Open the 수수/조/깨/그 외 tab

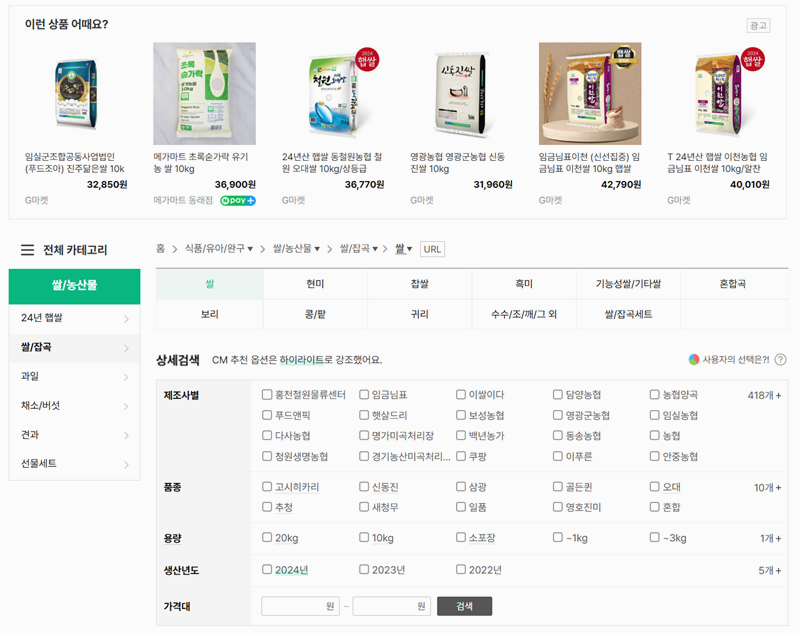(524, 314)
